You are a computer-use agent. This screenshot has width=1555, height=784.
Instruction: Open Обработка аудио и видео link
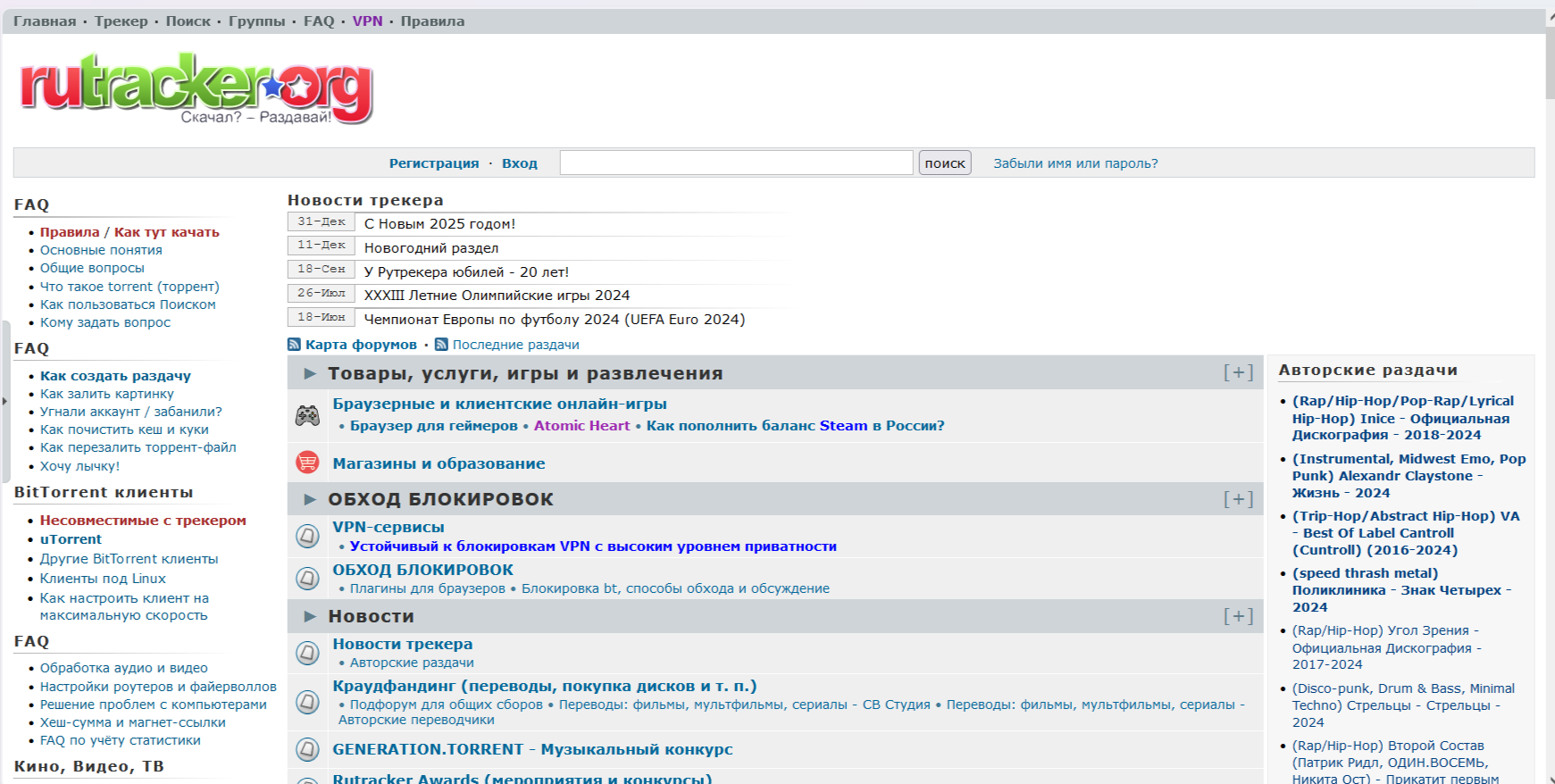[123, 668]
